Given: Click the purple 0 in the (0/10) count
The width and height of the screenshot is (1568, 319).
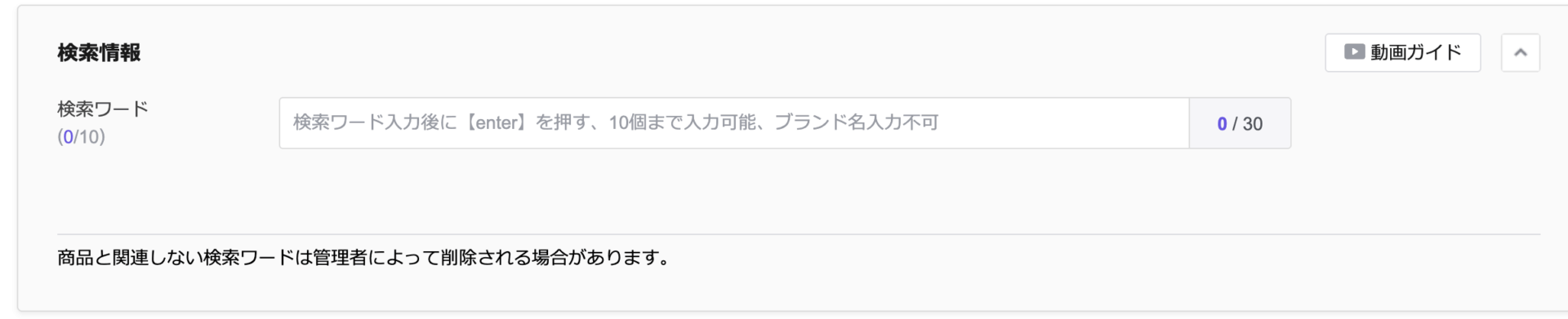Looking at the screenshot, I should click(x=69, y=136).
